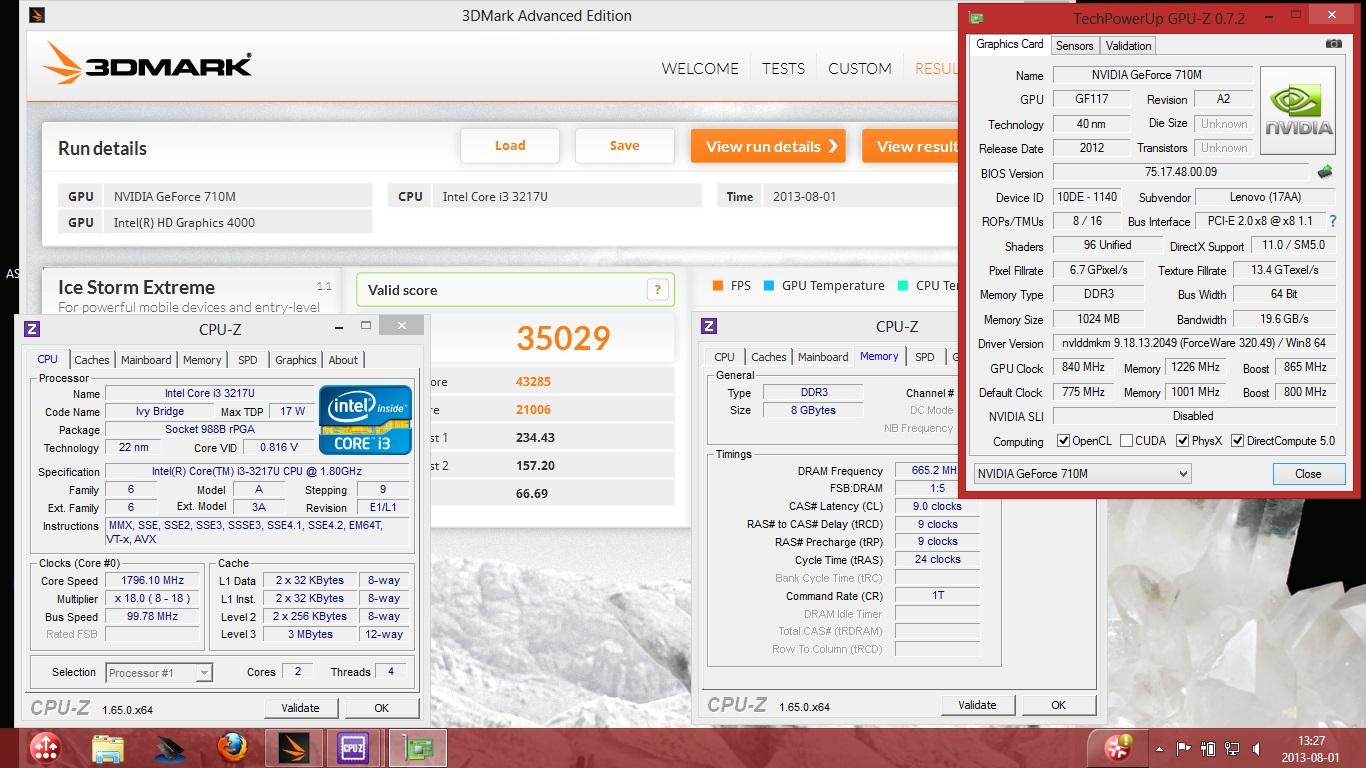
Task: Click the left CPU-Z window's title bar icon
Action: [x=32, y=329]
